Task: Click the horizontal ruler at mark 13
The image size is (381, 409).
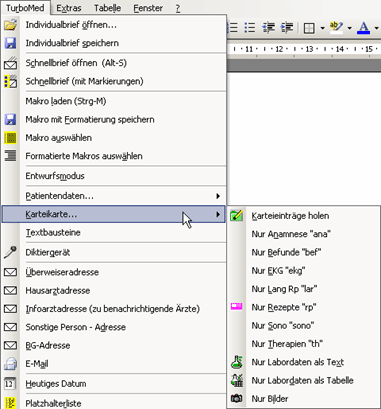Action: click(310, 49)
